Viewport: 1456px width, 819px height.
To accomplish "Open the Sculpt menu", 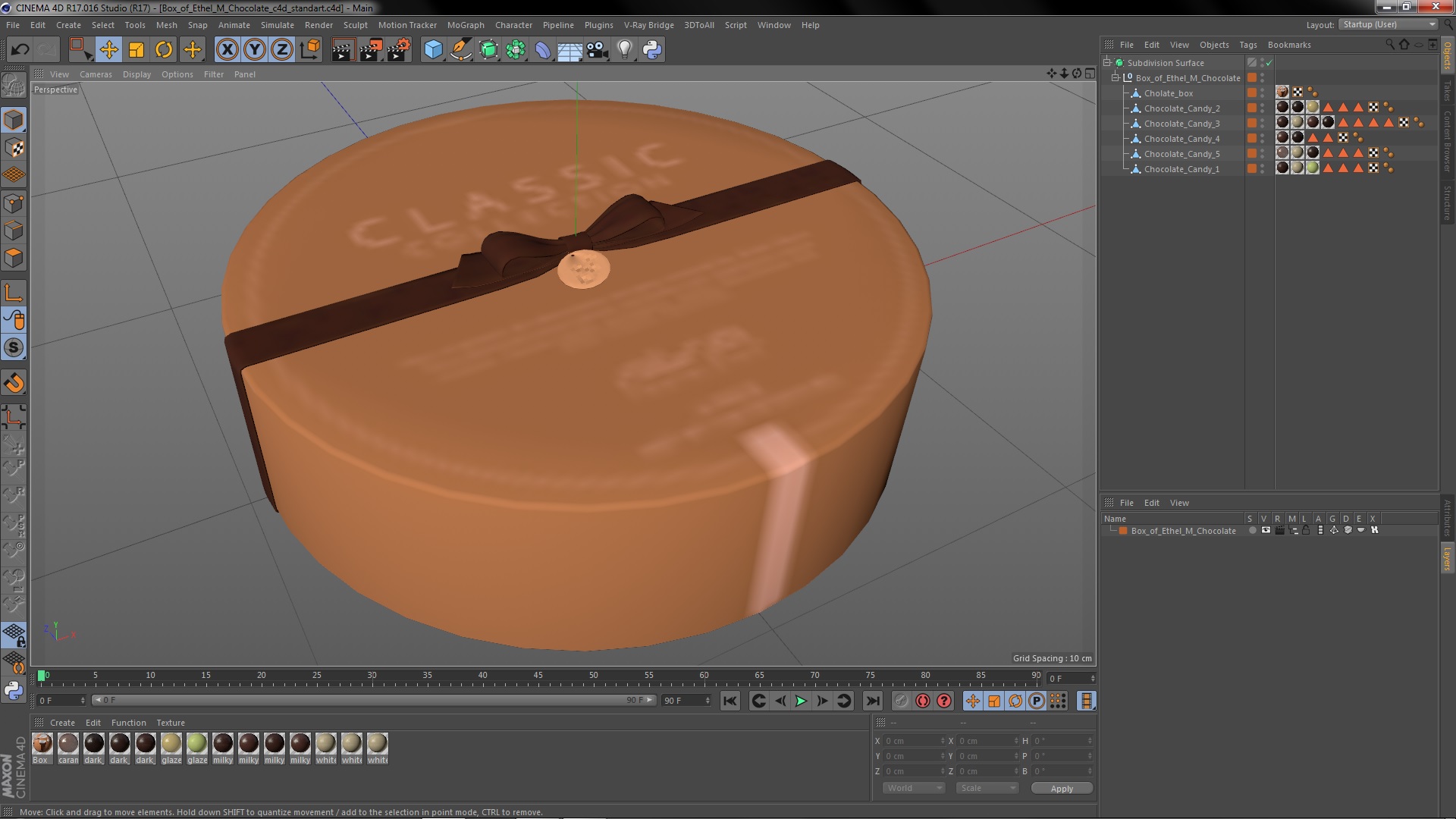I will tap(356, 25).
